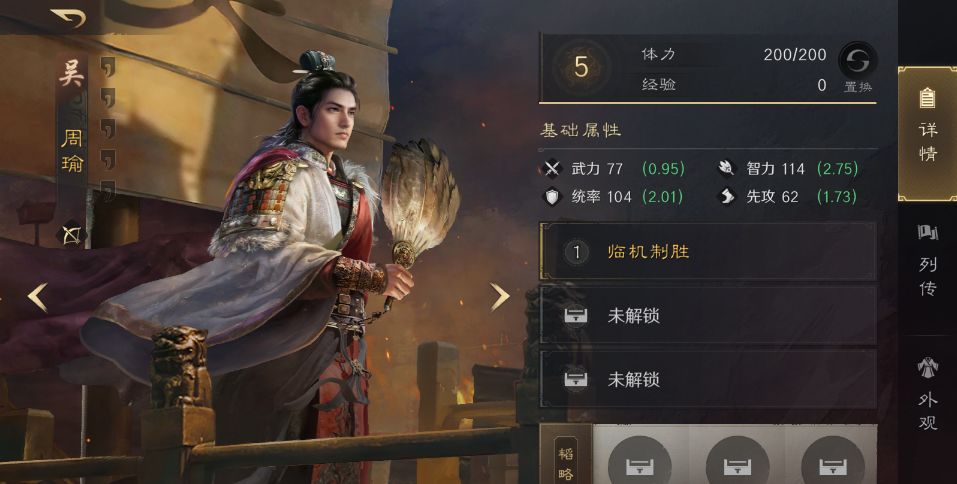
Task: Switch to the 列传 biography tab
Action: [927, 261]
